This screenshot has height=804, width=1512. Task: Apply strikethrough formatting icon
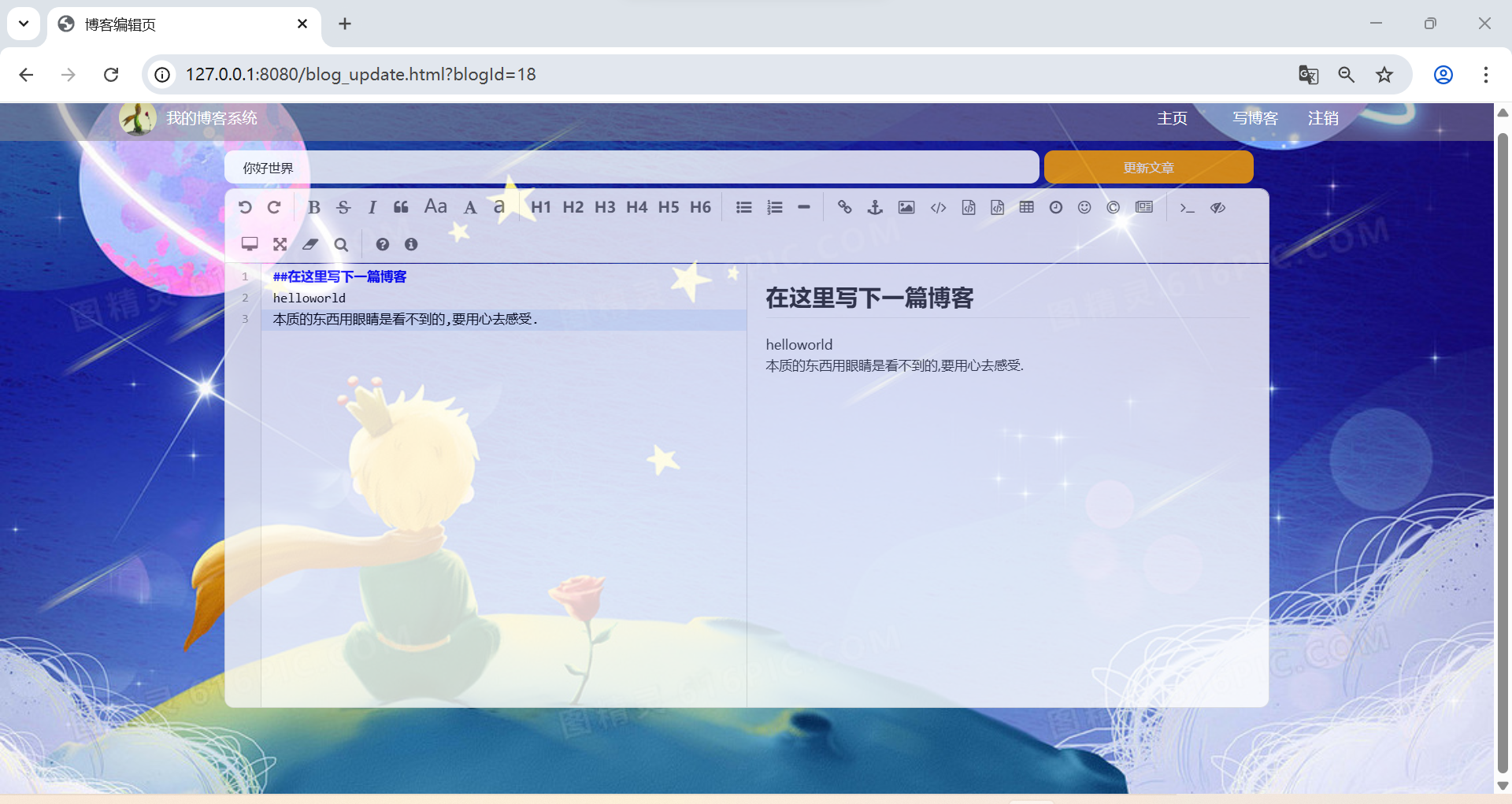tap(343, 207)
